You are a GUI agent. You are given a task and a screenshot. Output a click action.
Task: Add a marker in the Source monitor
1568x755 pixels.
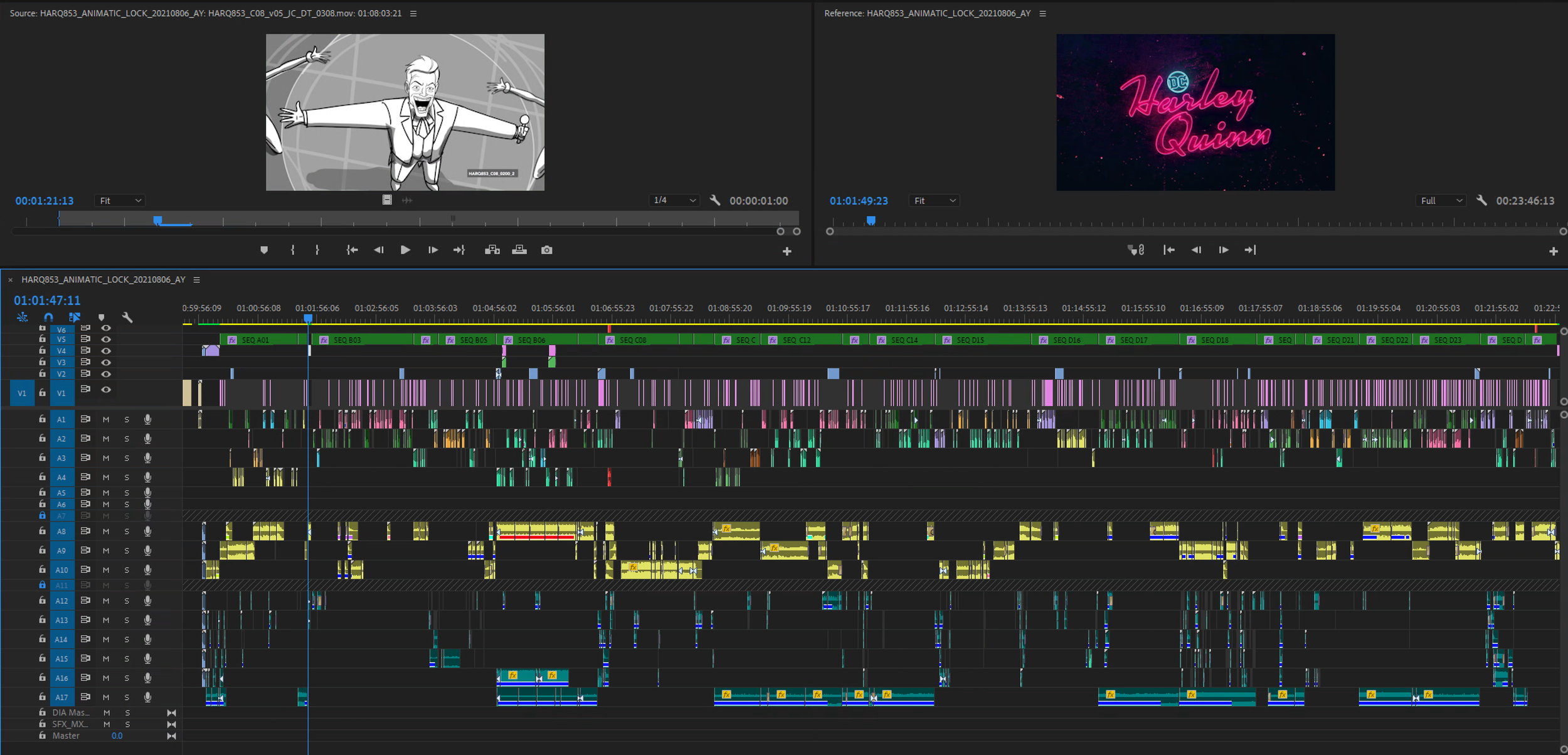point(264,250)
